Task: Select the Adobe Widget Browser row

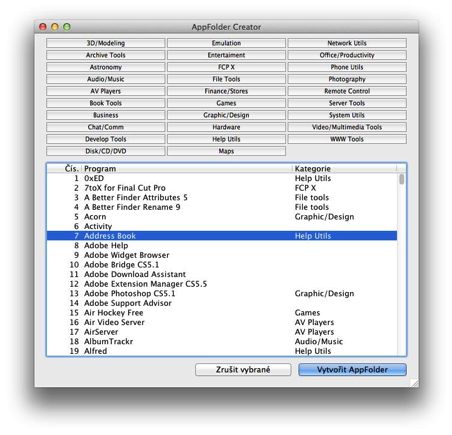Action: 222,255
